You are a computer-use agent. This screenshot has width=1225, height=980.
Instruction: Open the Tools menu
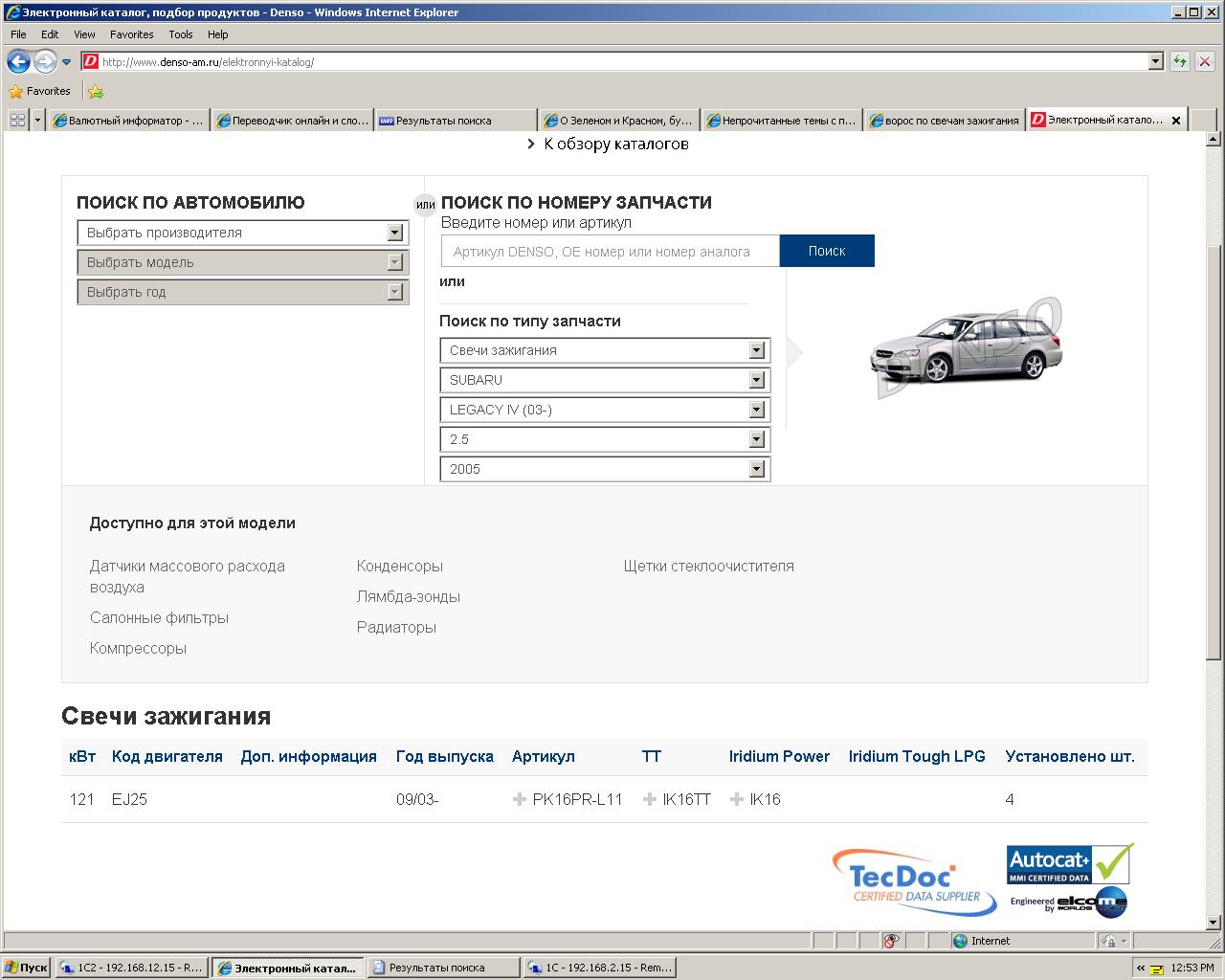click(180, 34)
